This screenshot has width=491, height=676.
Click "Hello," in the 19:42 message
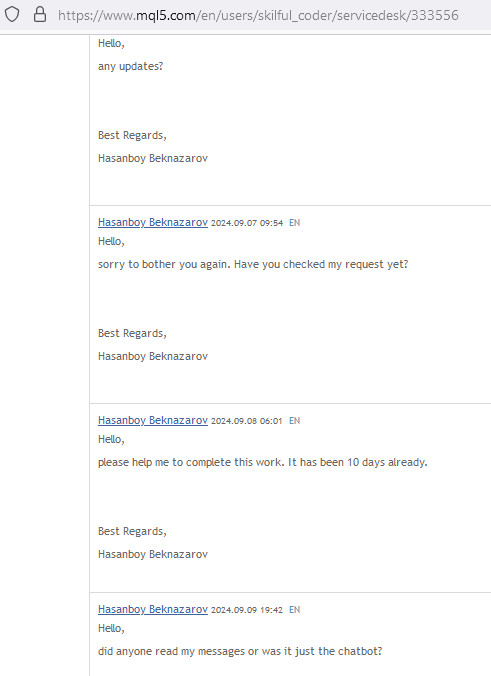click(111, 628)
